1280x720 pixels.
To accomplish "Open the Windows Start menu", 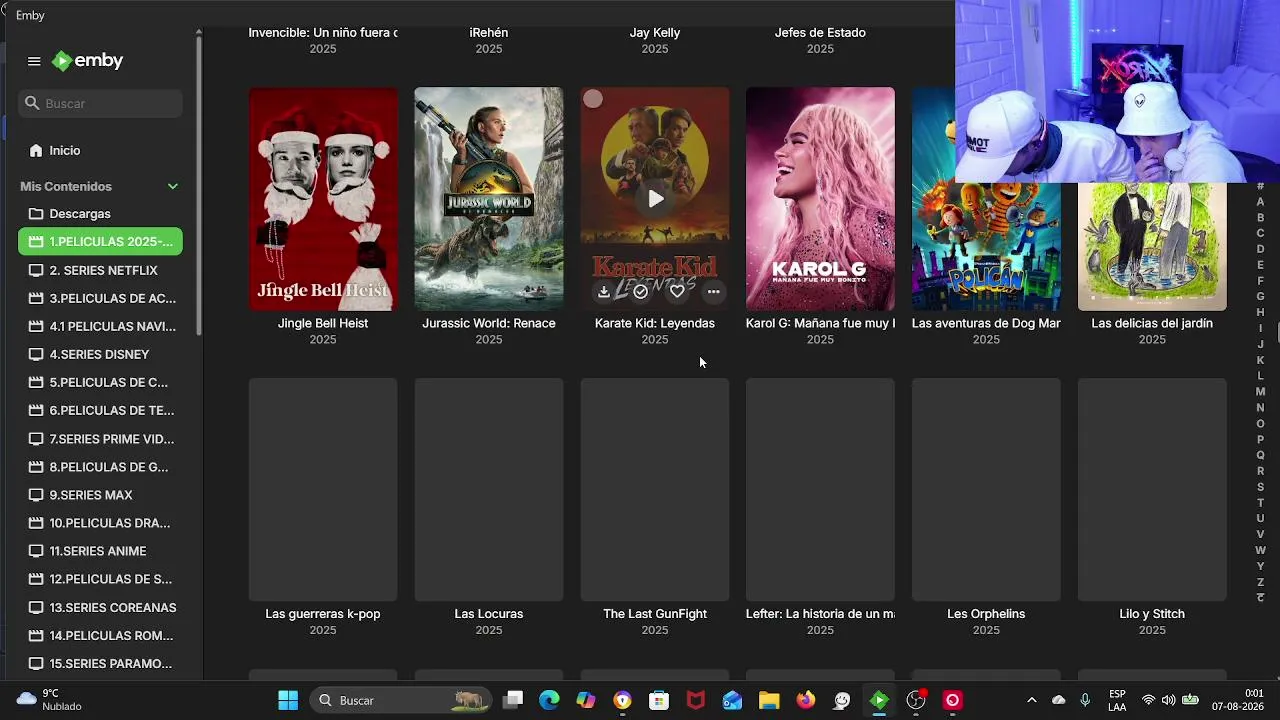I will 288,700.
